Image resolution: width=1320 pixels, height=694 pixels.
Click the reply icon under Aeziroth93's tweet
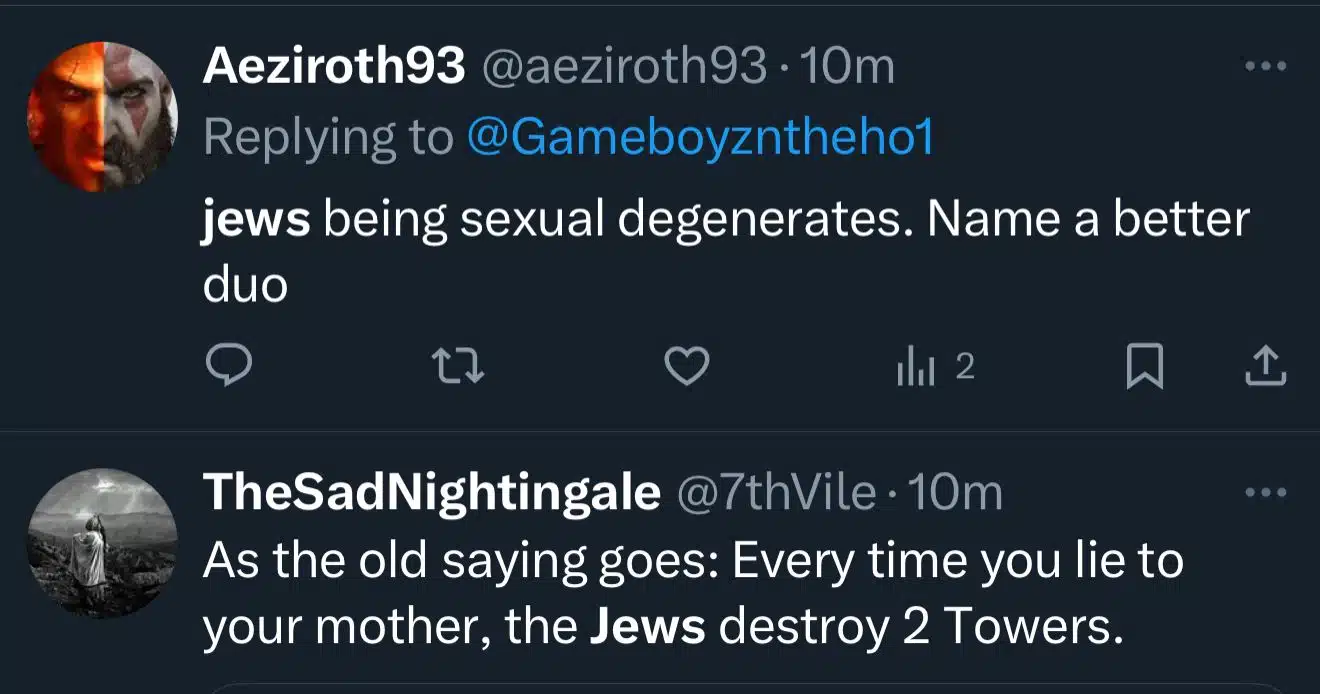231,367
